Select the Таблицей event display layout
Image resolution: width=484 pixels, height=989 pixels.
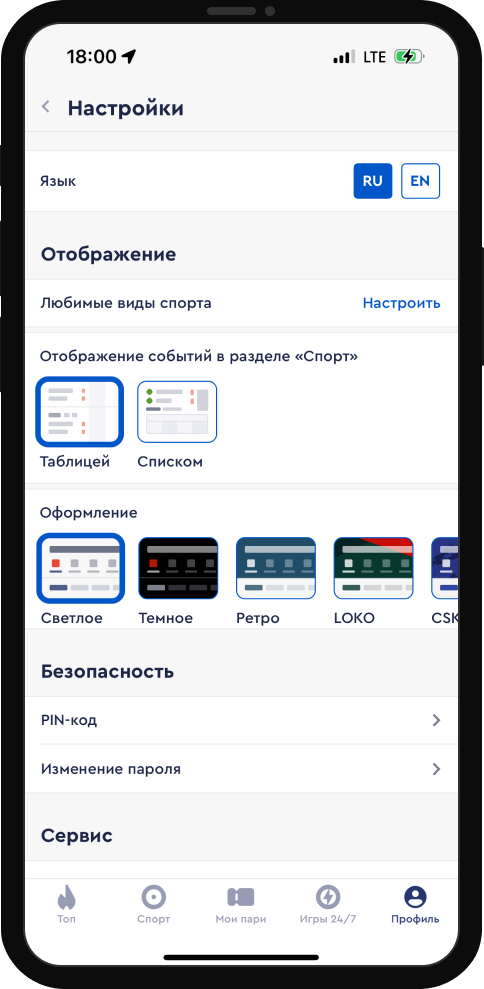pos(80,411)
